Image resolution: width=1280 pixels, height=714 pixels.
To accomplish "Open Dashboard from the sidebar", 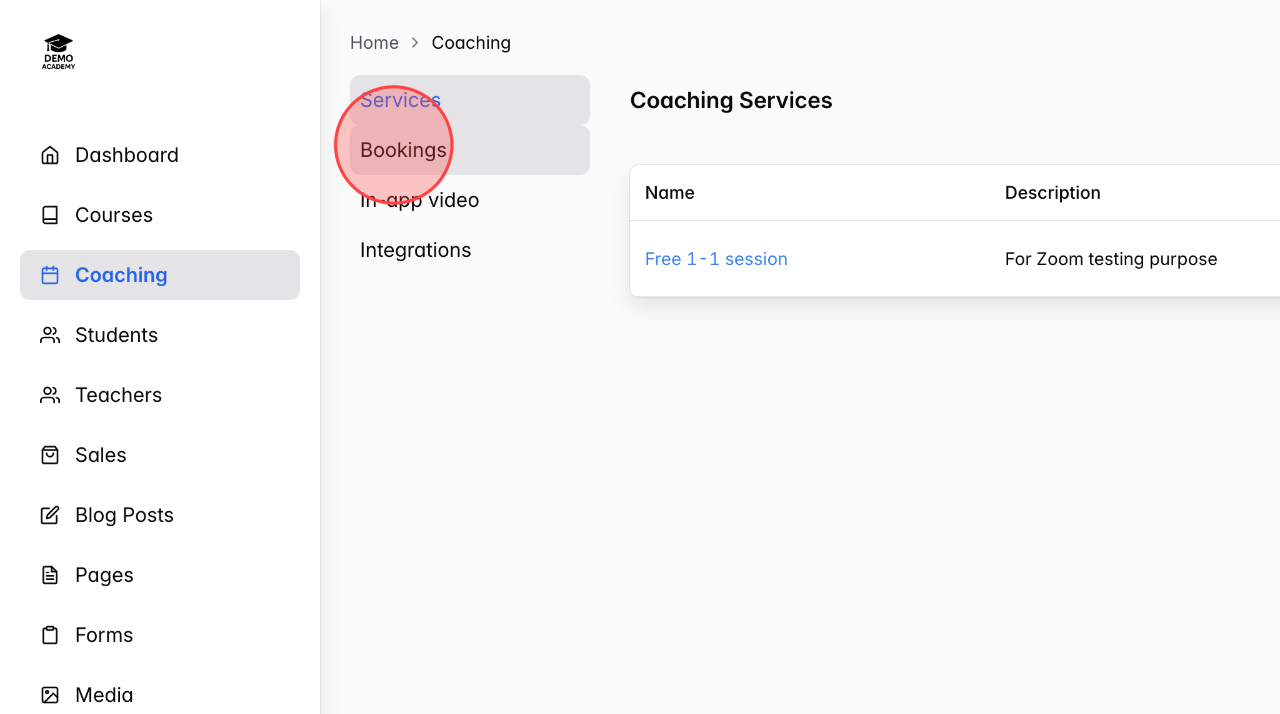I will 160,155.
